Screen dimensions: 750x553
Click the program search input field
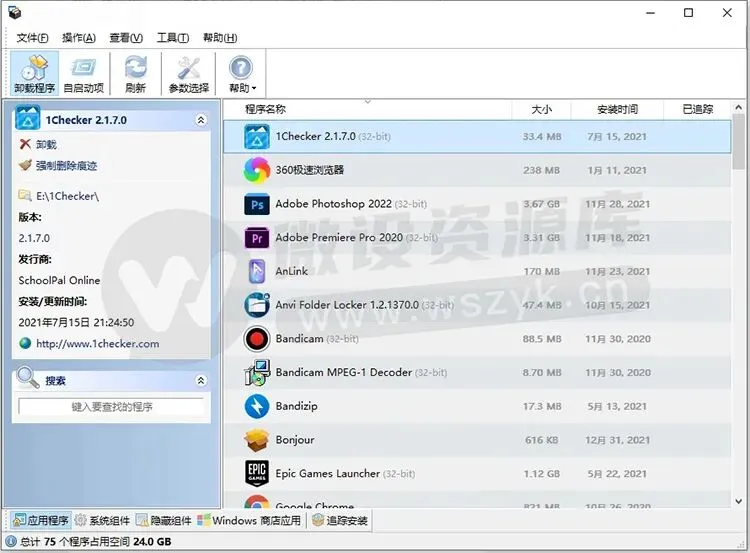tap(111, 407)
